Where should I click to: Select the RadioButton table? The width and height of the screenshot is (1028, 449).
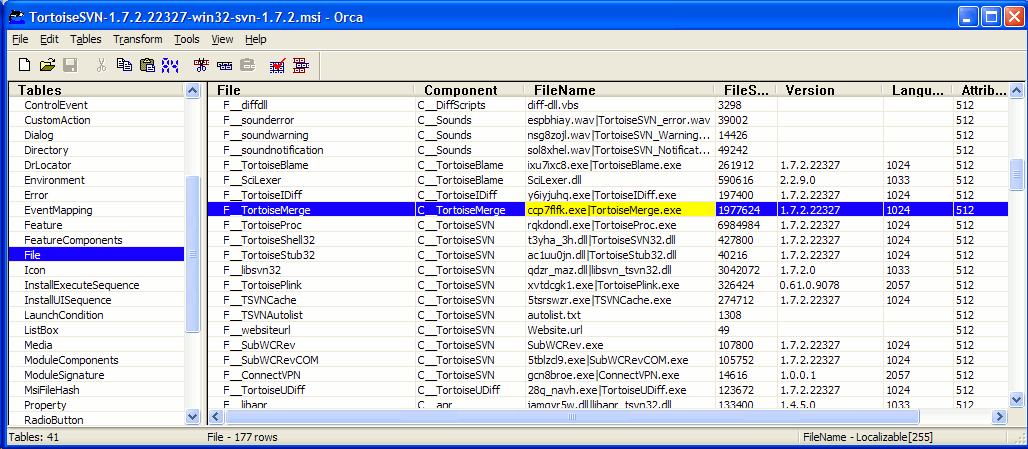point(96,420)
